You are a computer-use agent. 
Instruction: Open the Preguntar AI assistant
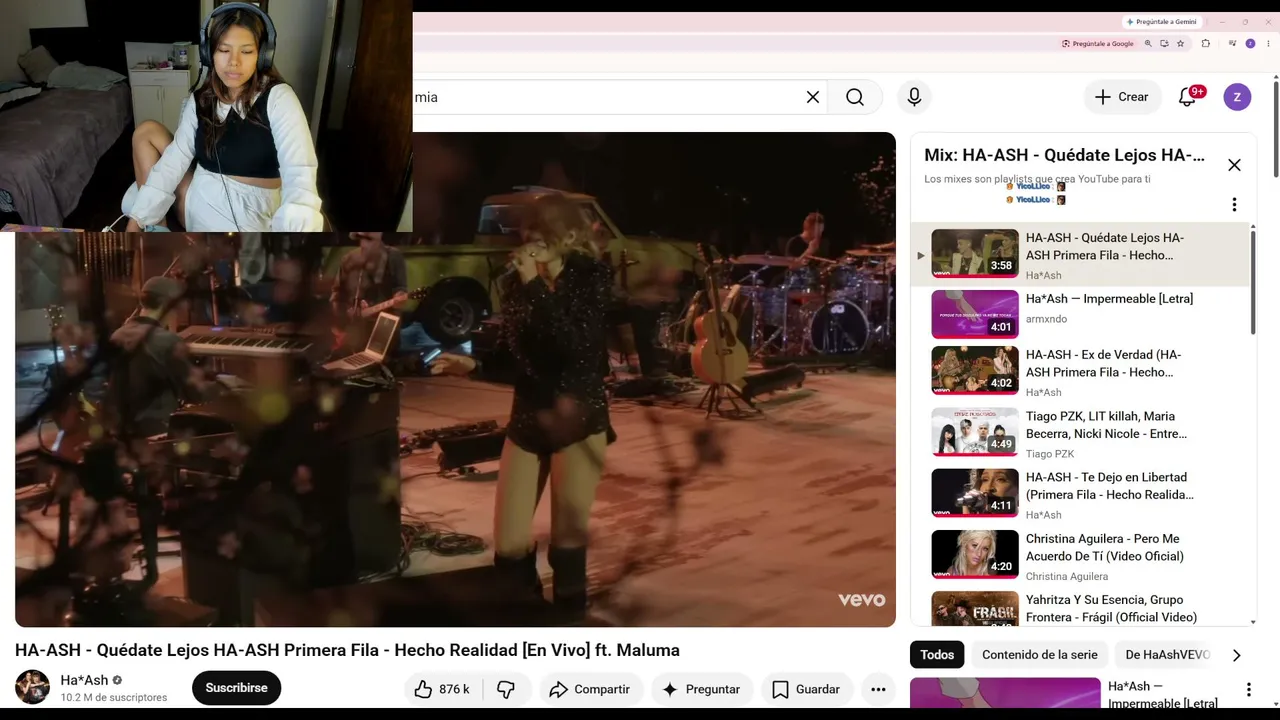point(701,689)
